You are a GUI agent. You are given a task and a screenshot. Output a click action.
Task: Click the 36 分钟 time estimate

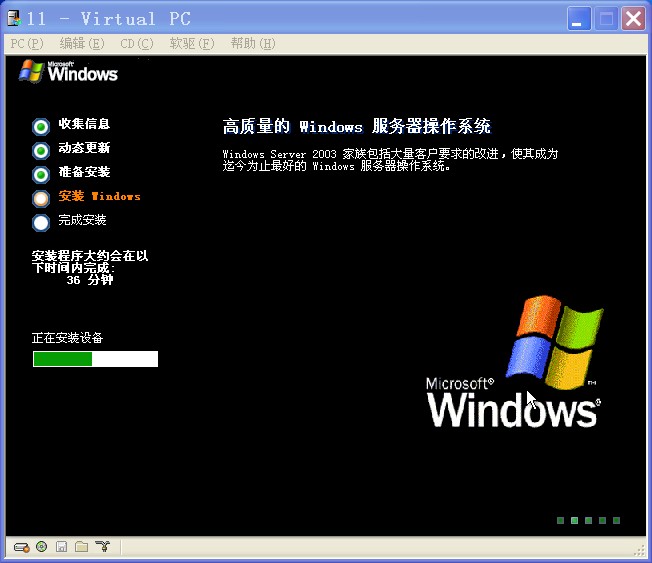click(90, 280)
